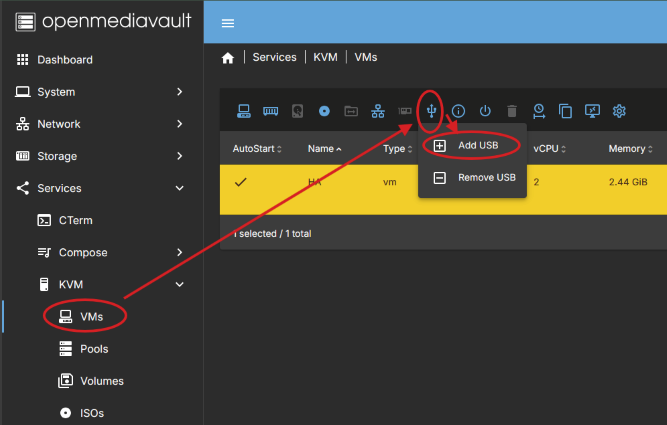Click the power state icon in toolbar
Image resolution: width=667 pixels, height=425 pixels.
pyautogui.click(x=485, y=111)
